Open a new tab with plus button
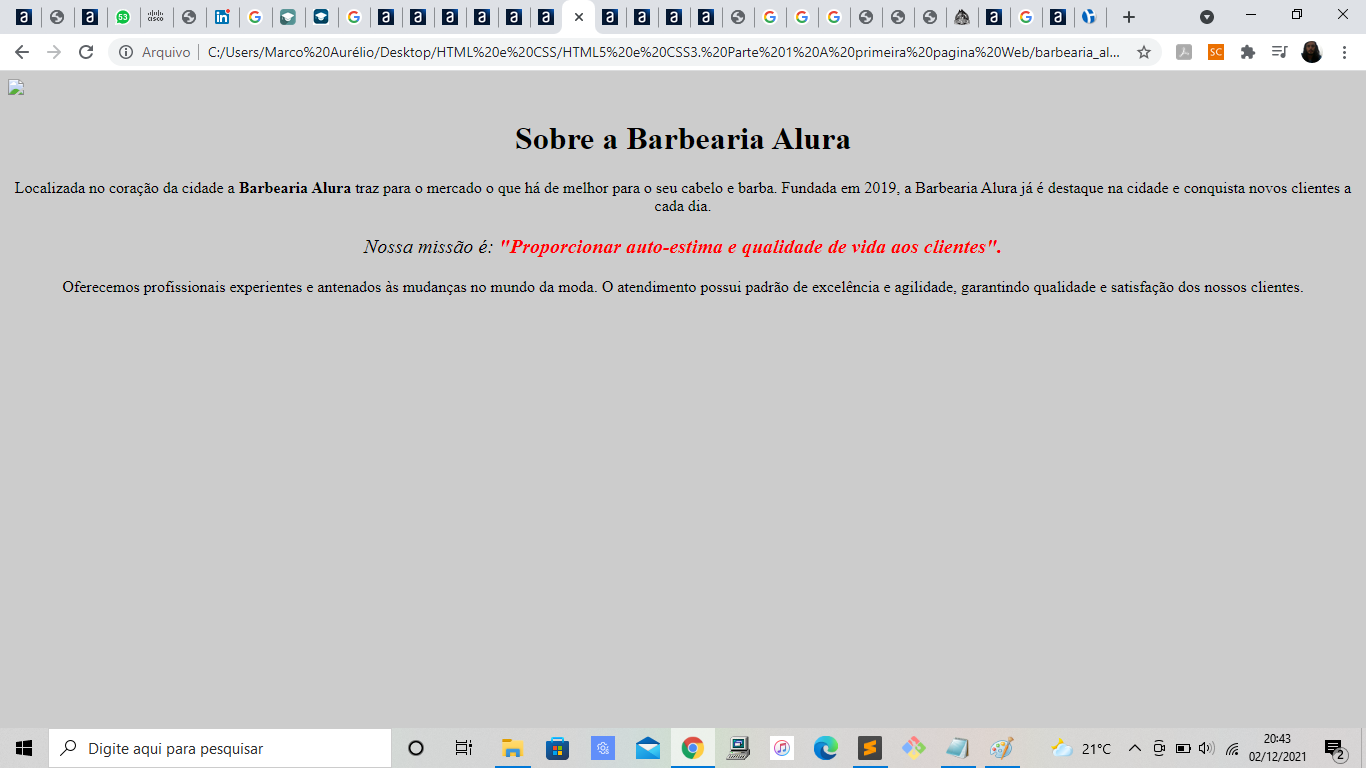This screenshot has height=768, width=1366. [x=1129, y=17]
